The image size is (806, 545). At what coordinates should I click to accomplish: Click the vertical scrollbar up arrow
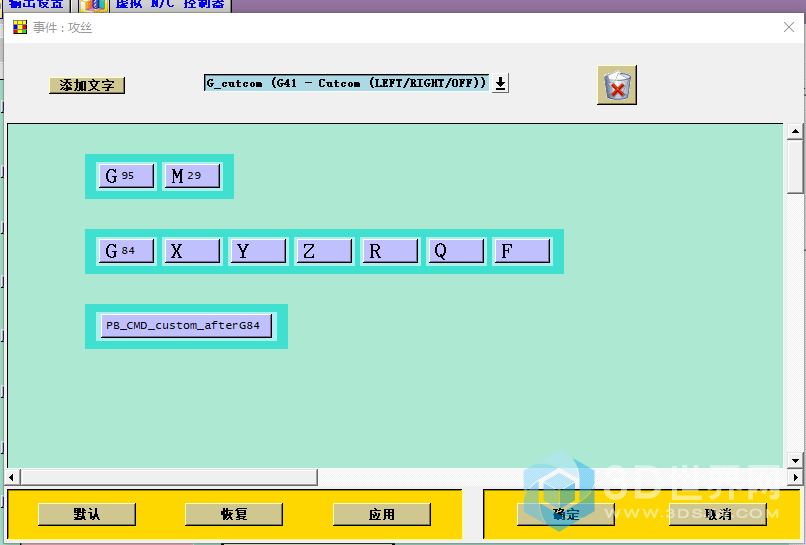pos(795,131)
